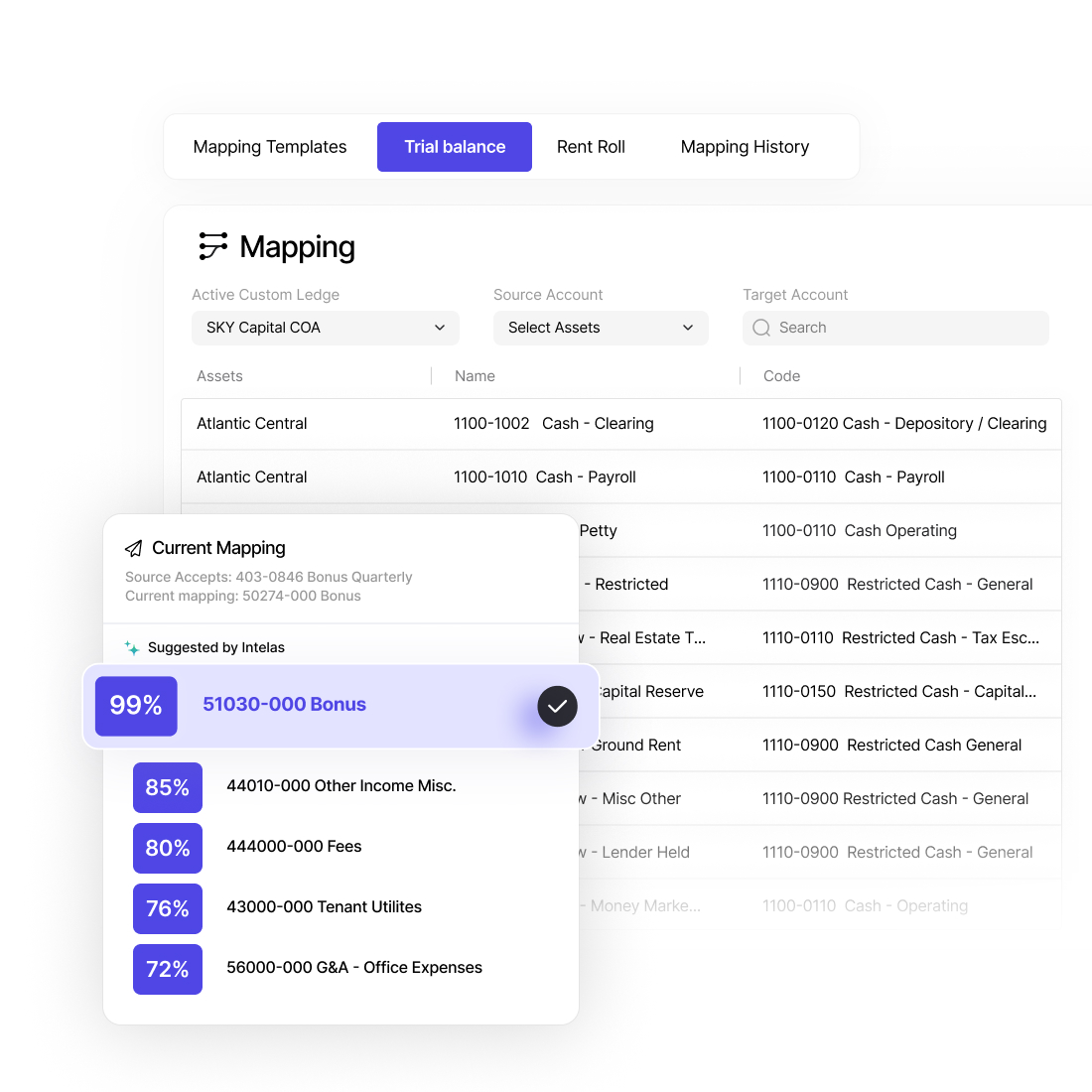Screen dimensions: 1092x1092
Task: Click the 72% confidence badge
Action: pos(168,969)
